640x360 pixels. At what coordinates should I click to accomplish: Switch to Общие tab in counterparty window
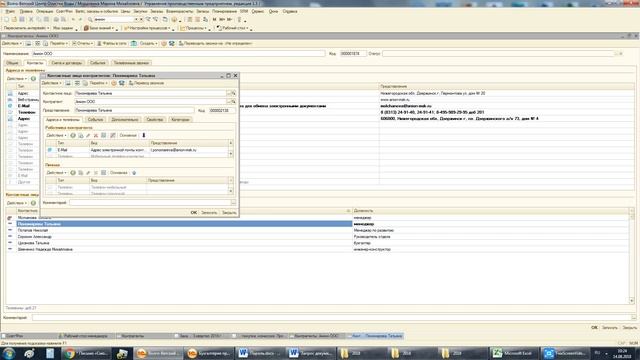(x=12, y=63)
